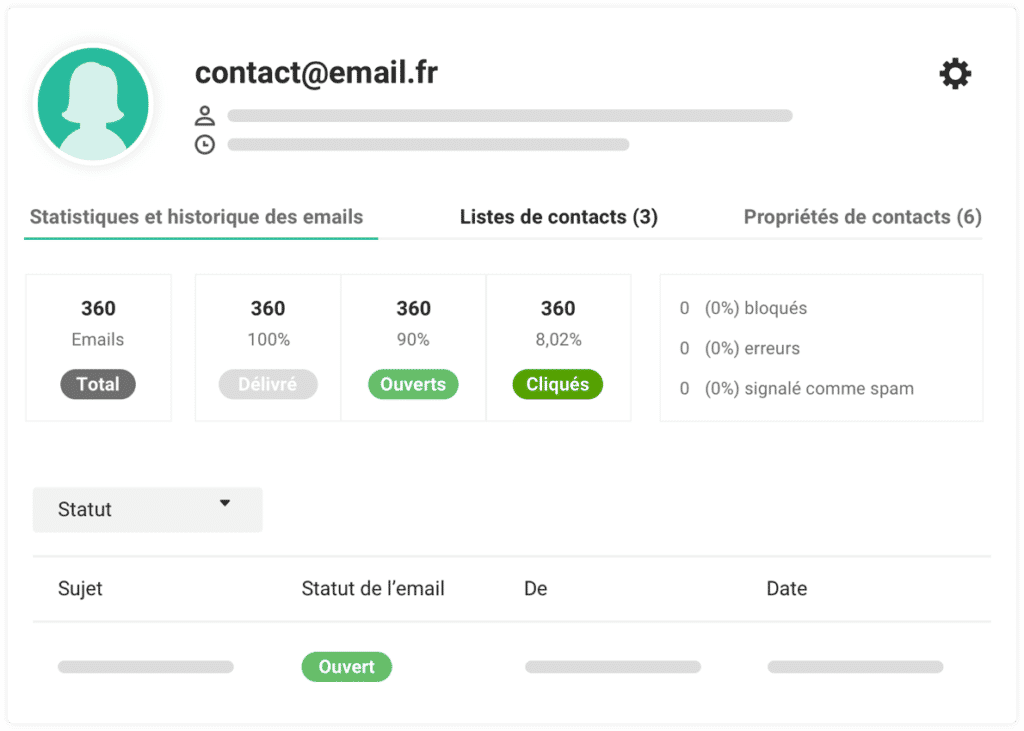The width and height of the screenshot is (1024, 731).
Task: Select the Ouverts badge
Action: pyautogui.click(x=413, y=385)
